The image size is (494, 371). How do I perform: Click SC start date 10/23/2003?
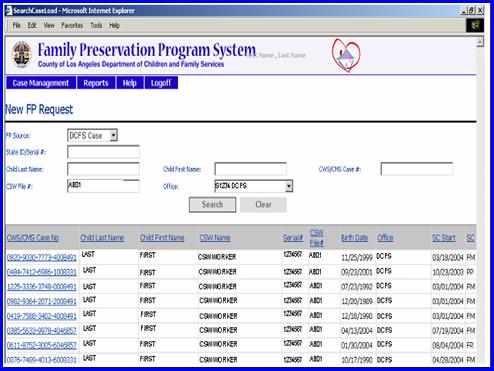point(448,272)
